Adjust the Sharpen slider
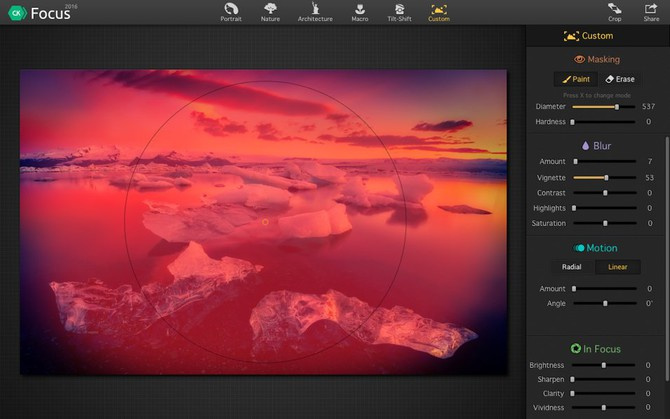 point(603,379)
